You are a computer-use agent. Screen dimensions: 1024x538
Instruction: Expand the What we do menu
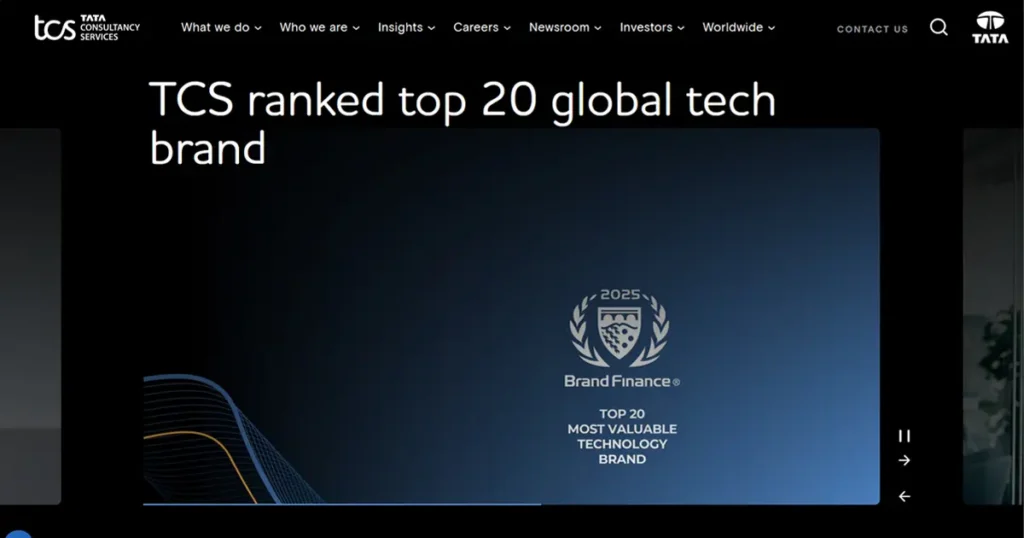(220, 28)
